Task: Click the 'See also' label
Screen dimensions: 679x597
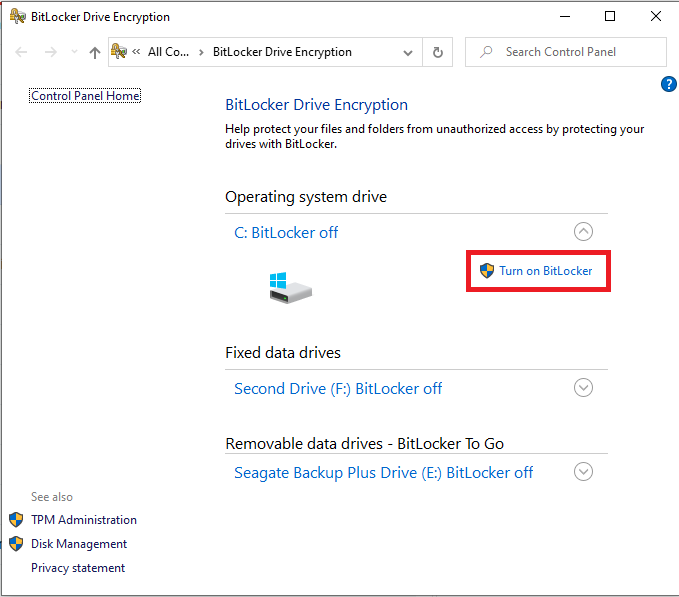Action: point(52,497)
